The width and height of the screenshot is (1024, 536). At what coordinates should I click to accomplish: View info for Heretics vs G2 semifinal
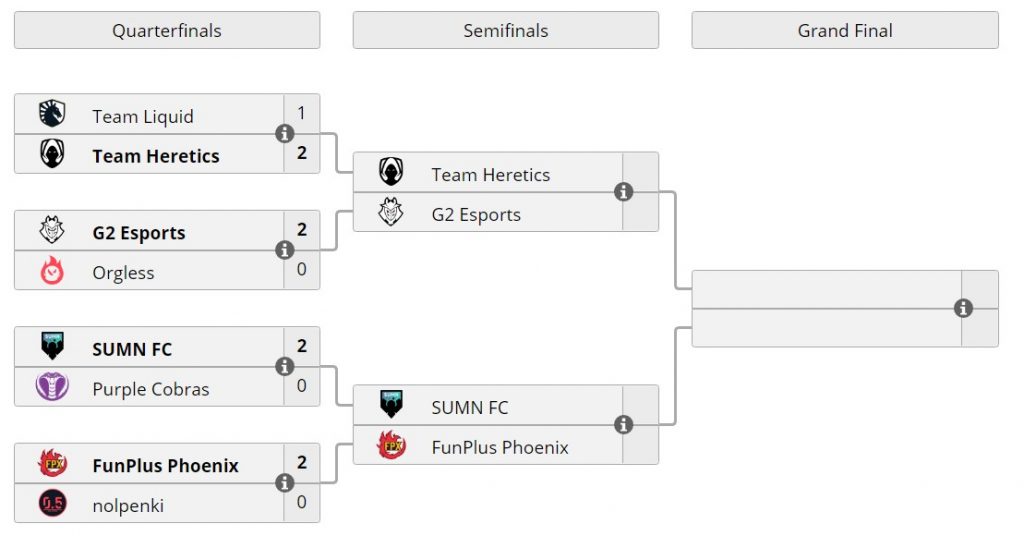coord(624,192)
